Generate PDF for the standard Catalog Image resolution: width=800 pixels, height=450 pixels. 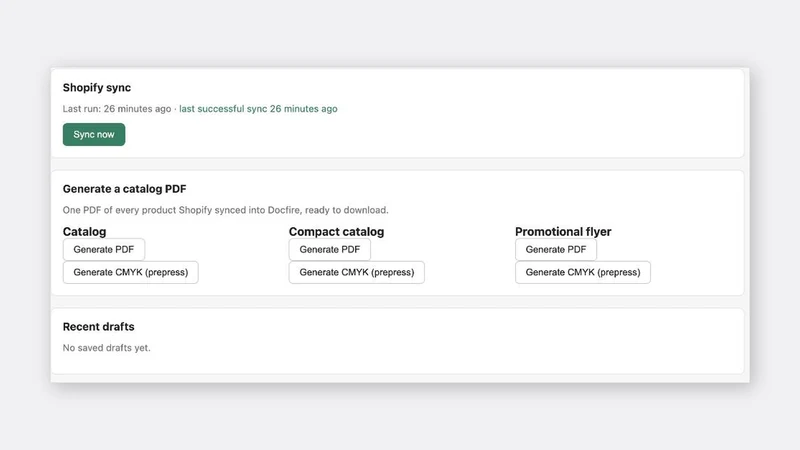click(104, 249)
